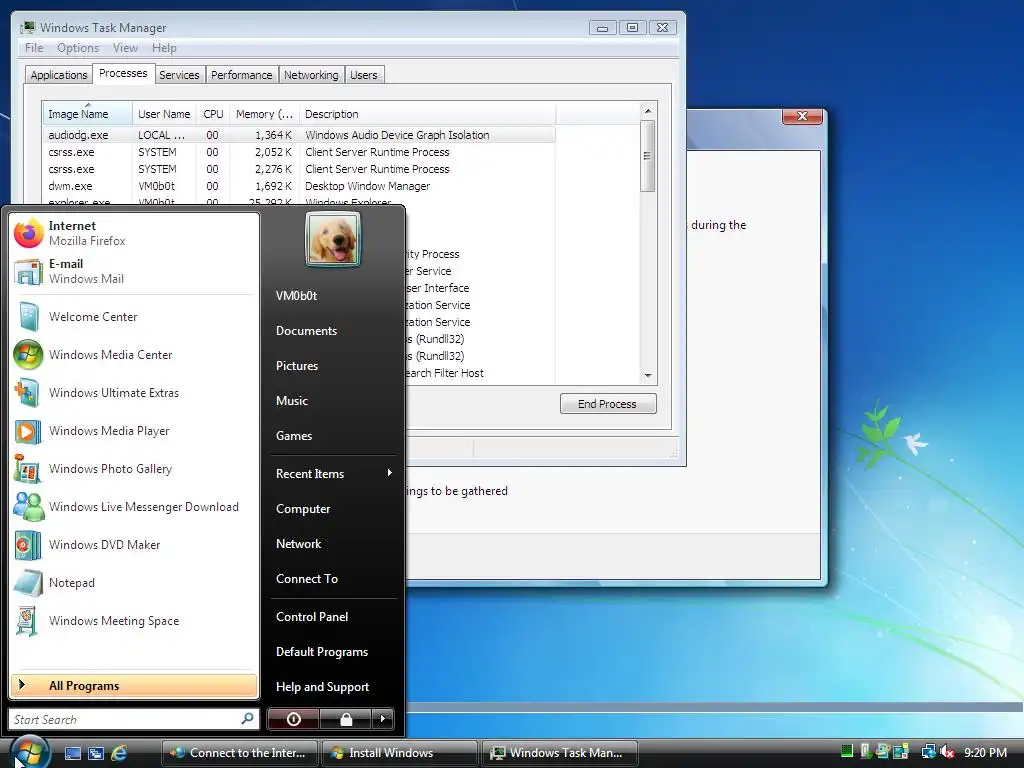Click the dog user account picture
The image size is (1024, 768).
click(x=333, y=240)
